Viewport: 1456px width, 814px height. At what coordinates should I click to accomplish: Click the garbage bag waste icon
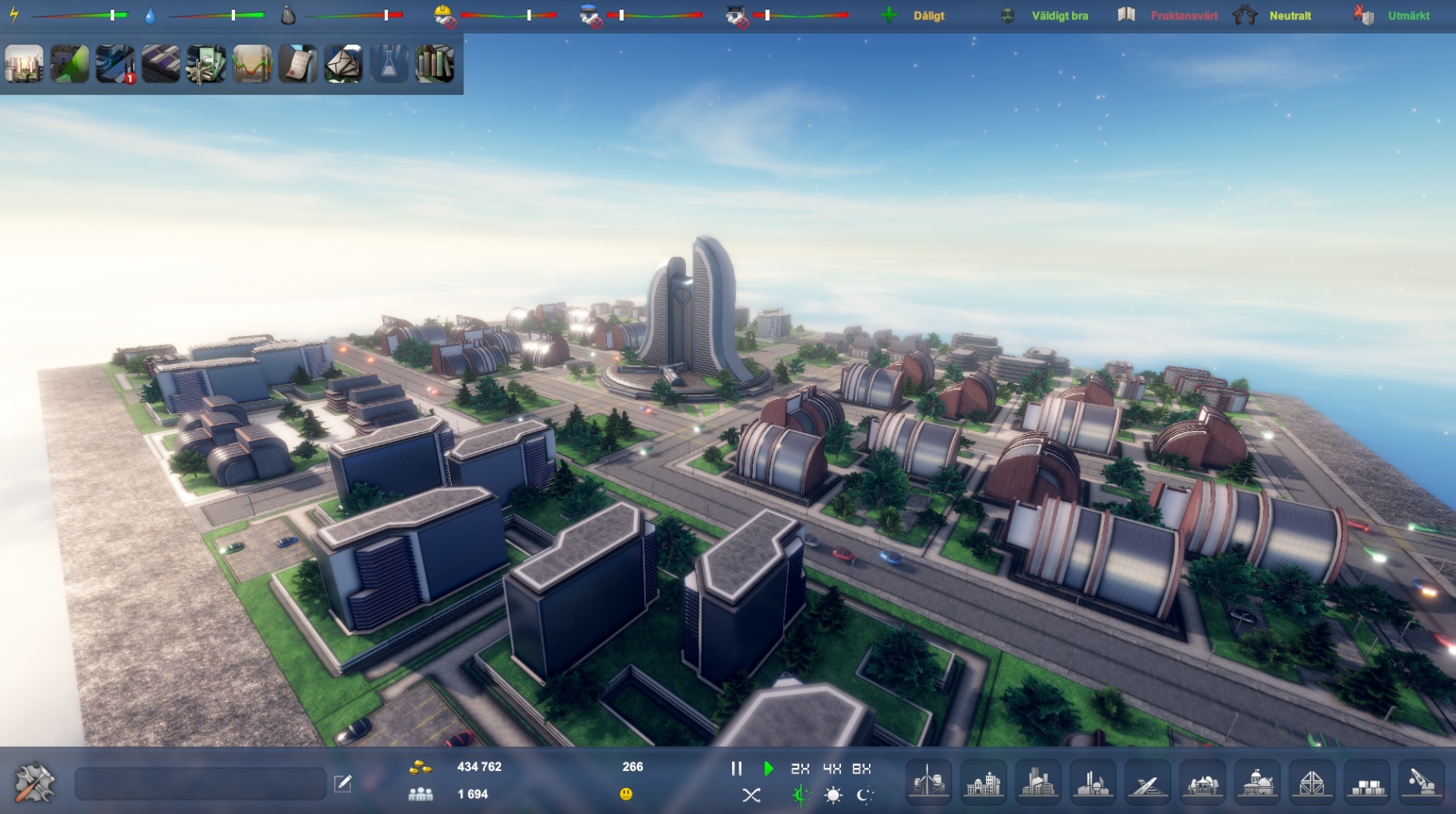pyautogui.click(x=288, y=15)
